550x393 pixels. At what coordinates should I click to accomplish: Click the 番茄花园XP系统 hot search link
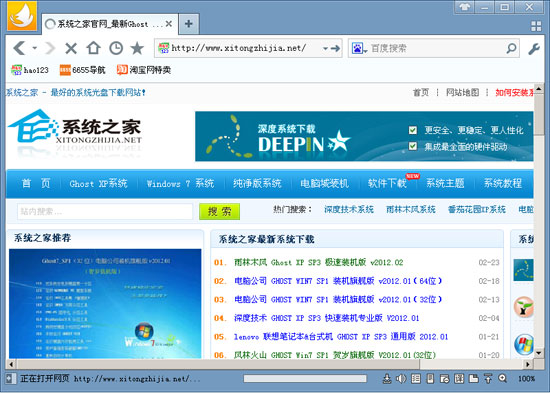(x=477, y=209)
